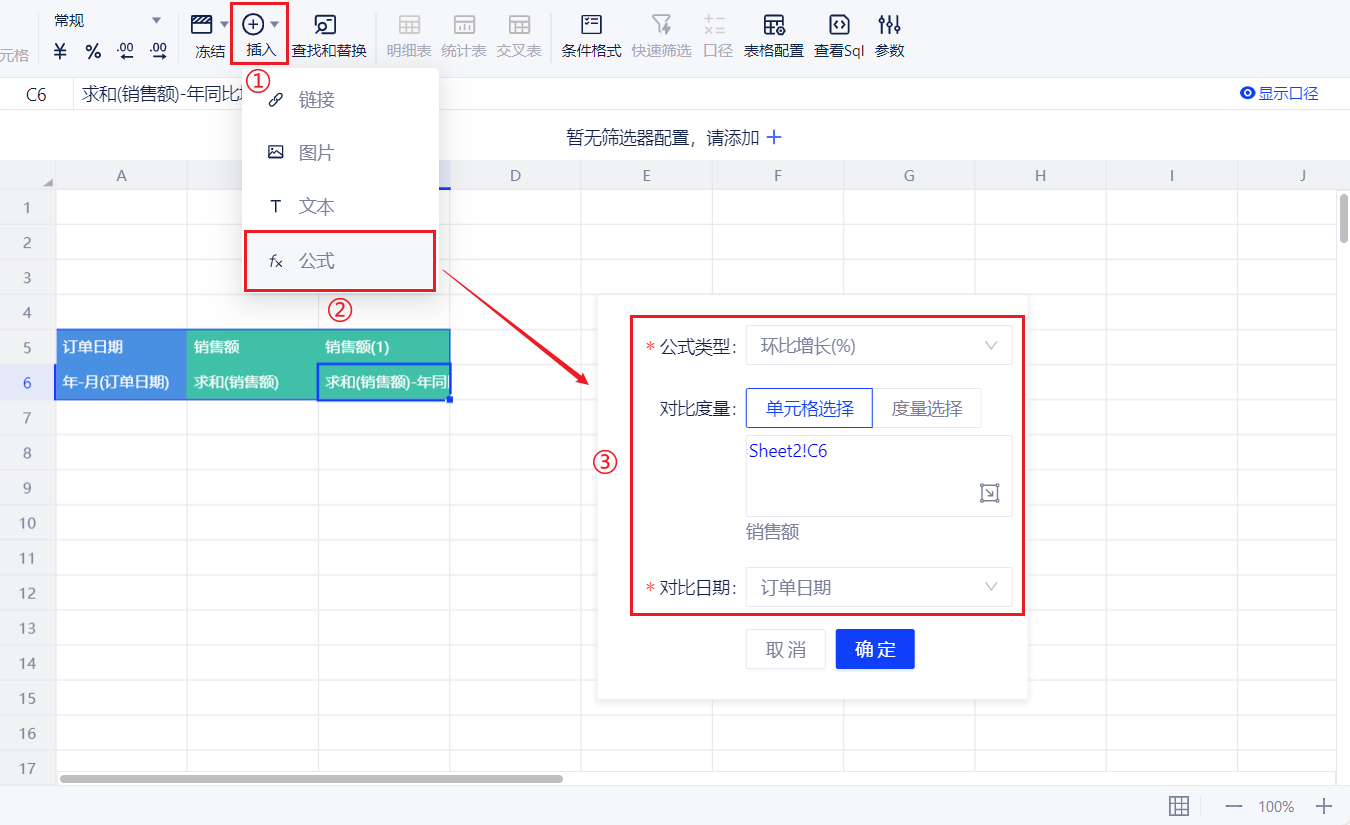The image size is (1350, 825).
Task: Open Conditional Format tool
Action: click(591, 35)
